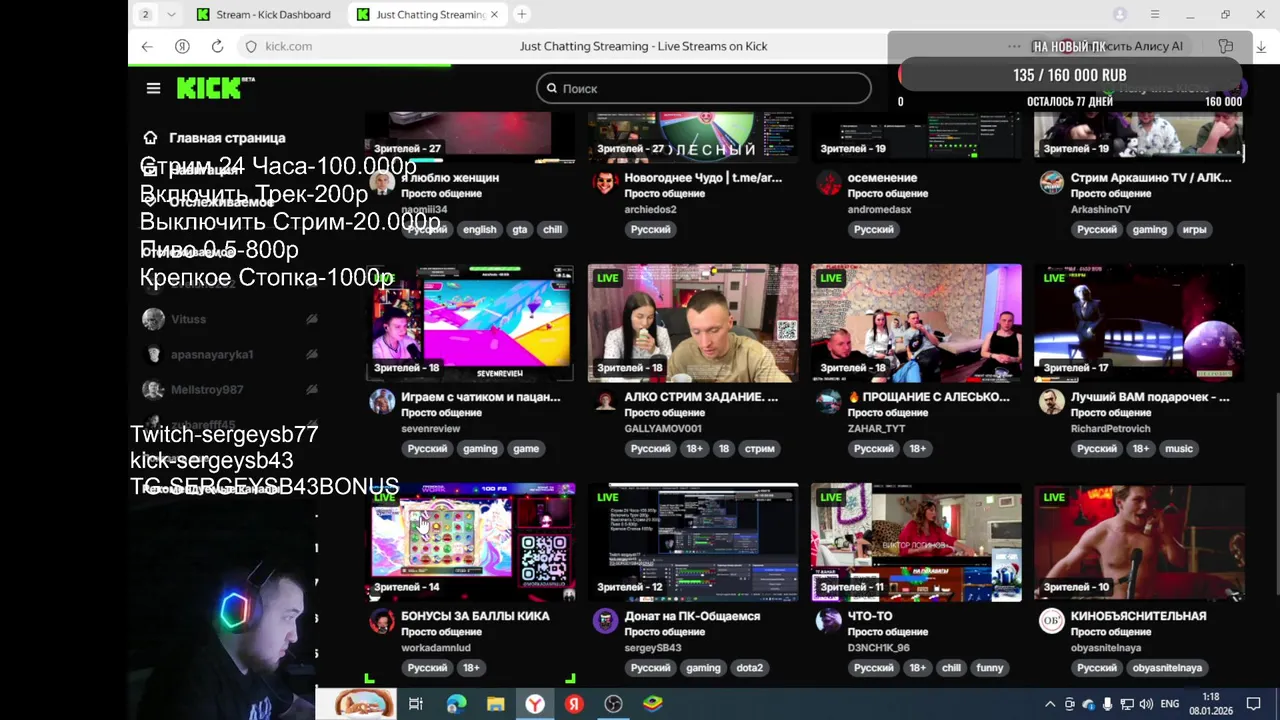
Task: Open the browser downloads icon
Action: [x=1261, y=46]
